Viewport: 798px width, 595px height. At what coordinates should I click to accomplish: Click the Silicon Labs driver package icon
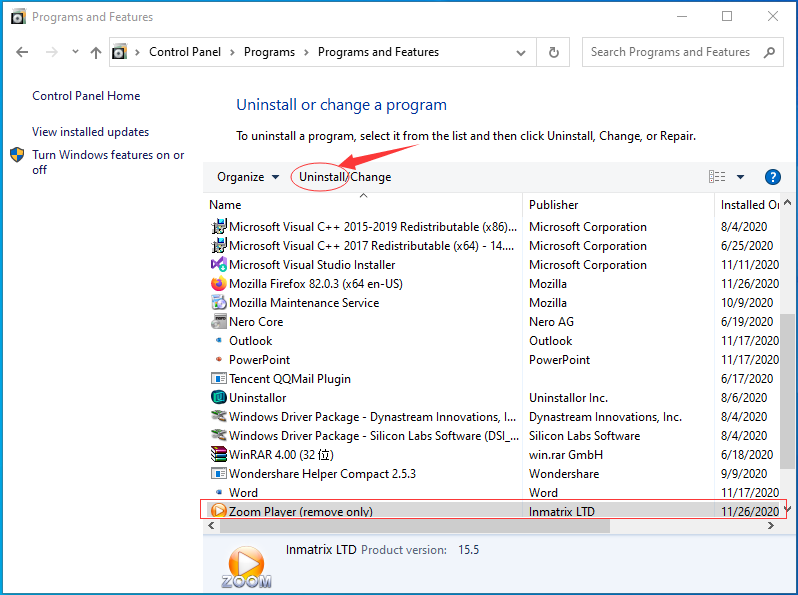tap(219, 435)
